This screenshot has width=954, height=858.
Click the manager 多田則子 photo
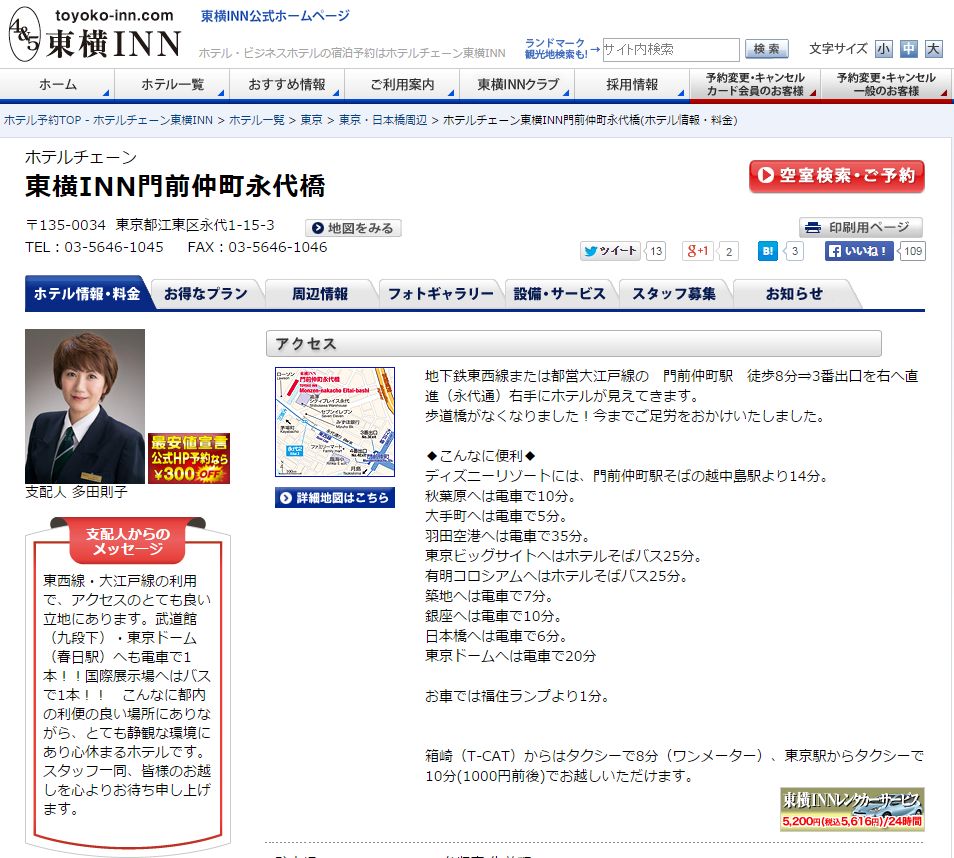click(x=85, y=406)
